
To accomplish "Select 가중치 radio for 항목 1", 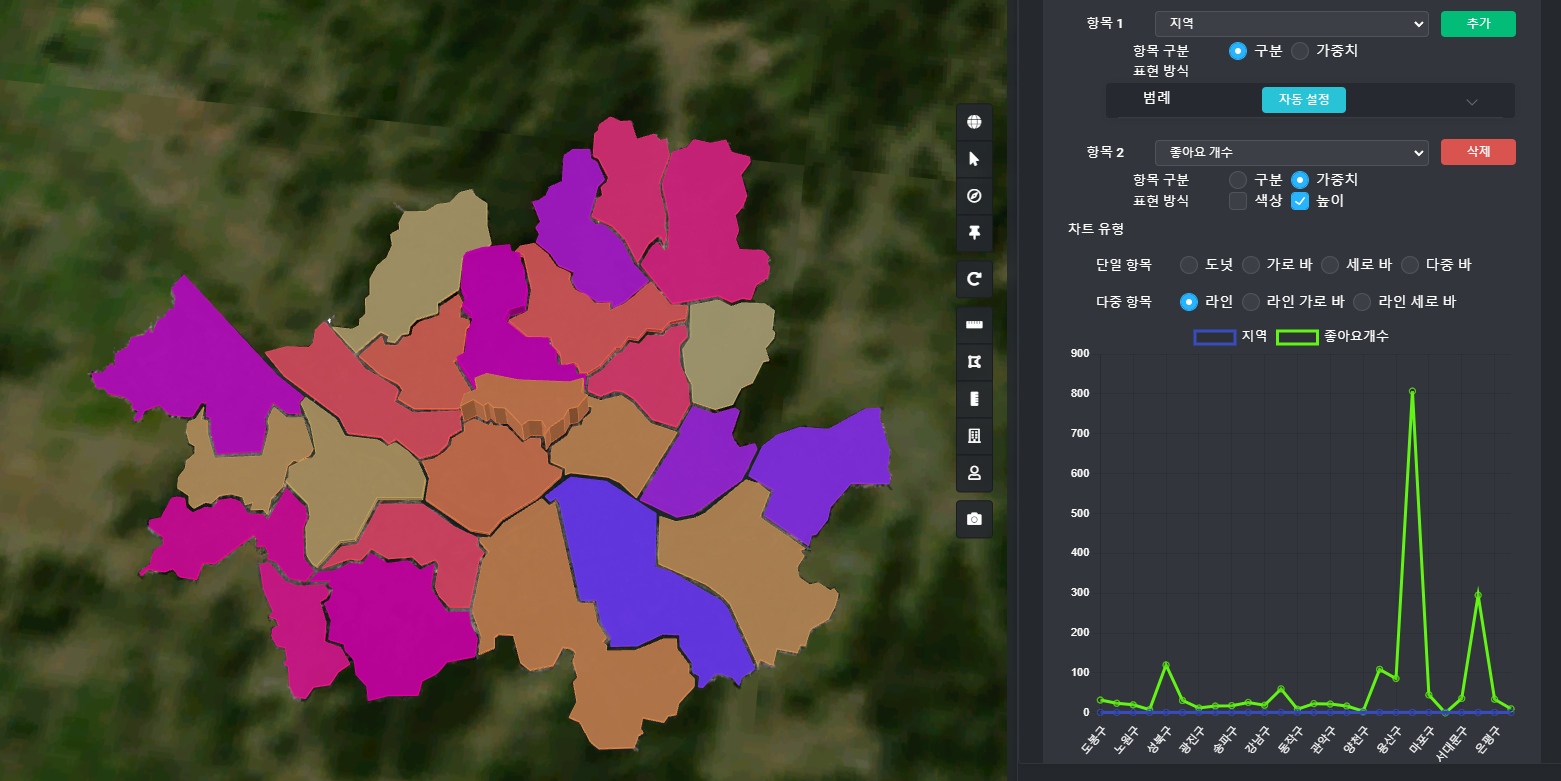I will [x=1300, y=51].
